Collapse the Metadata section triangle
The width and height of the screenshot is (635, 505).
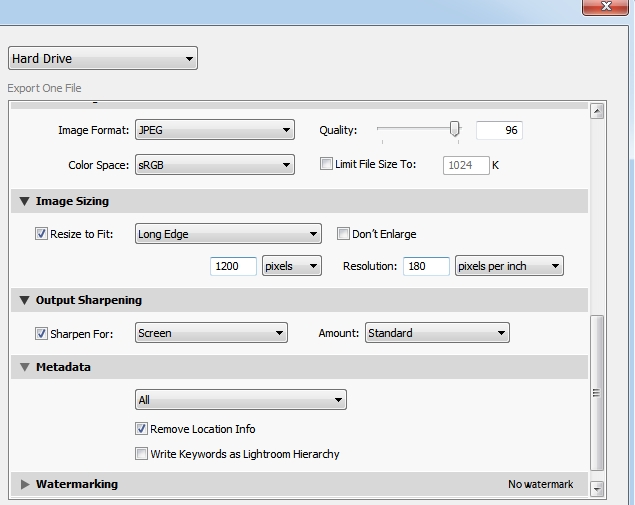click(24, 367)
